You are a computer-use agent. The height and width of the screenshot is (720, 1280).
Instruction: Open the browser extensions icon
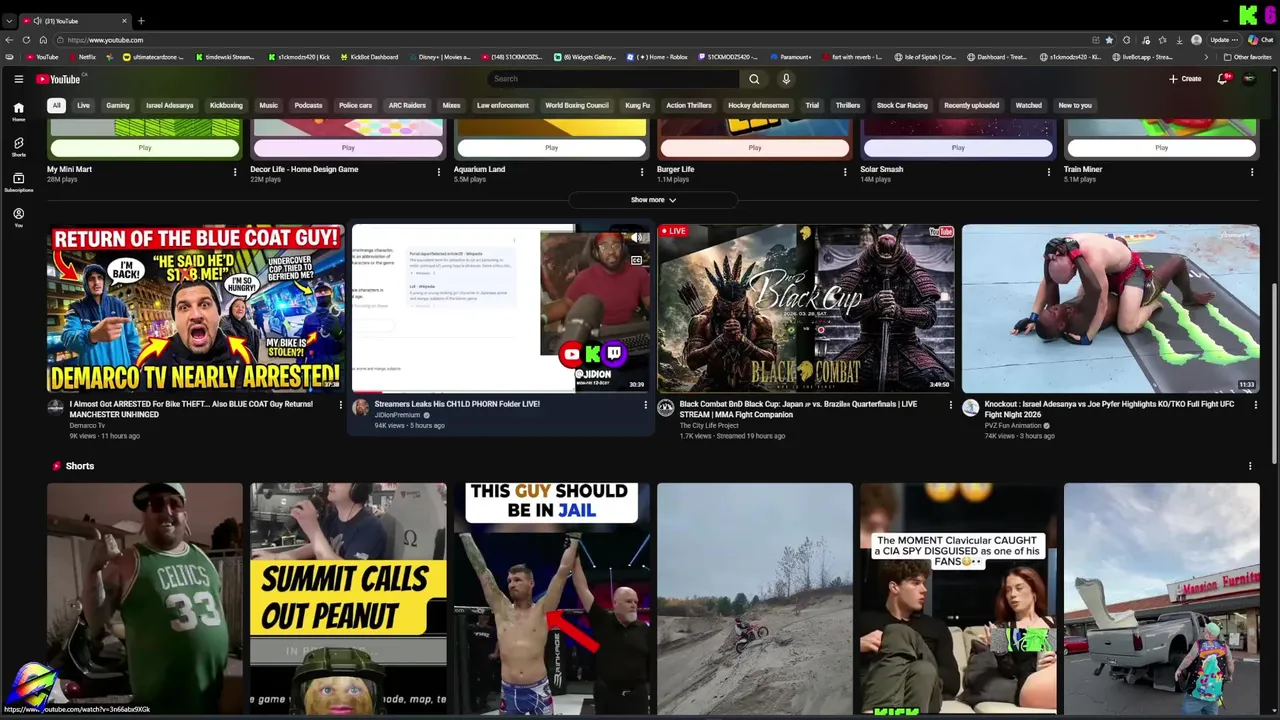pos(1127,40)
